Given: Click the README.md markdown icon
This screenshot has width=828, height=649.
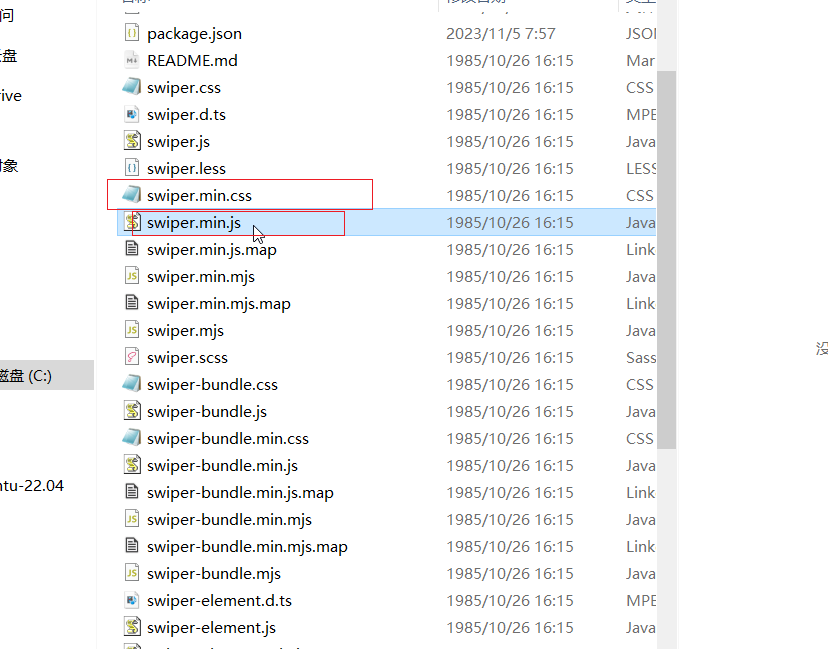Looking at the screenshot, I should click(132, 60).
